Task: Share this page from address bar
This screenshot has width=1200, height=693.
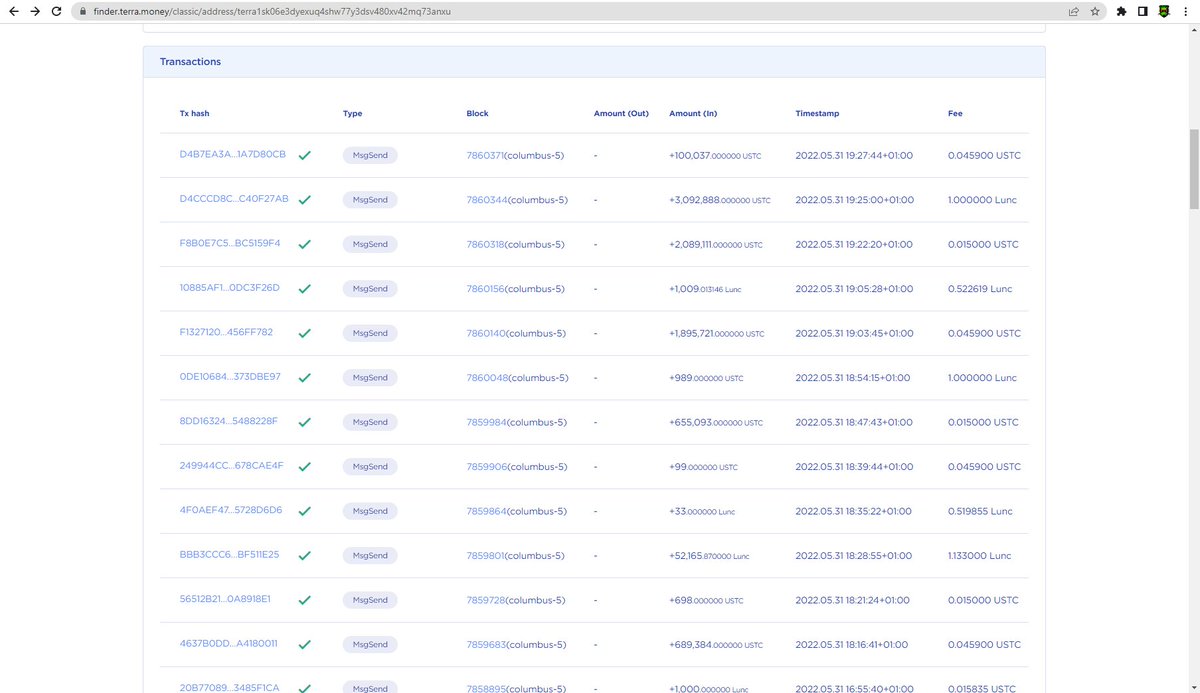Action: pyautogui.click(x=1073, y=12)
